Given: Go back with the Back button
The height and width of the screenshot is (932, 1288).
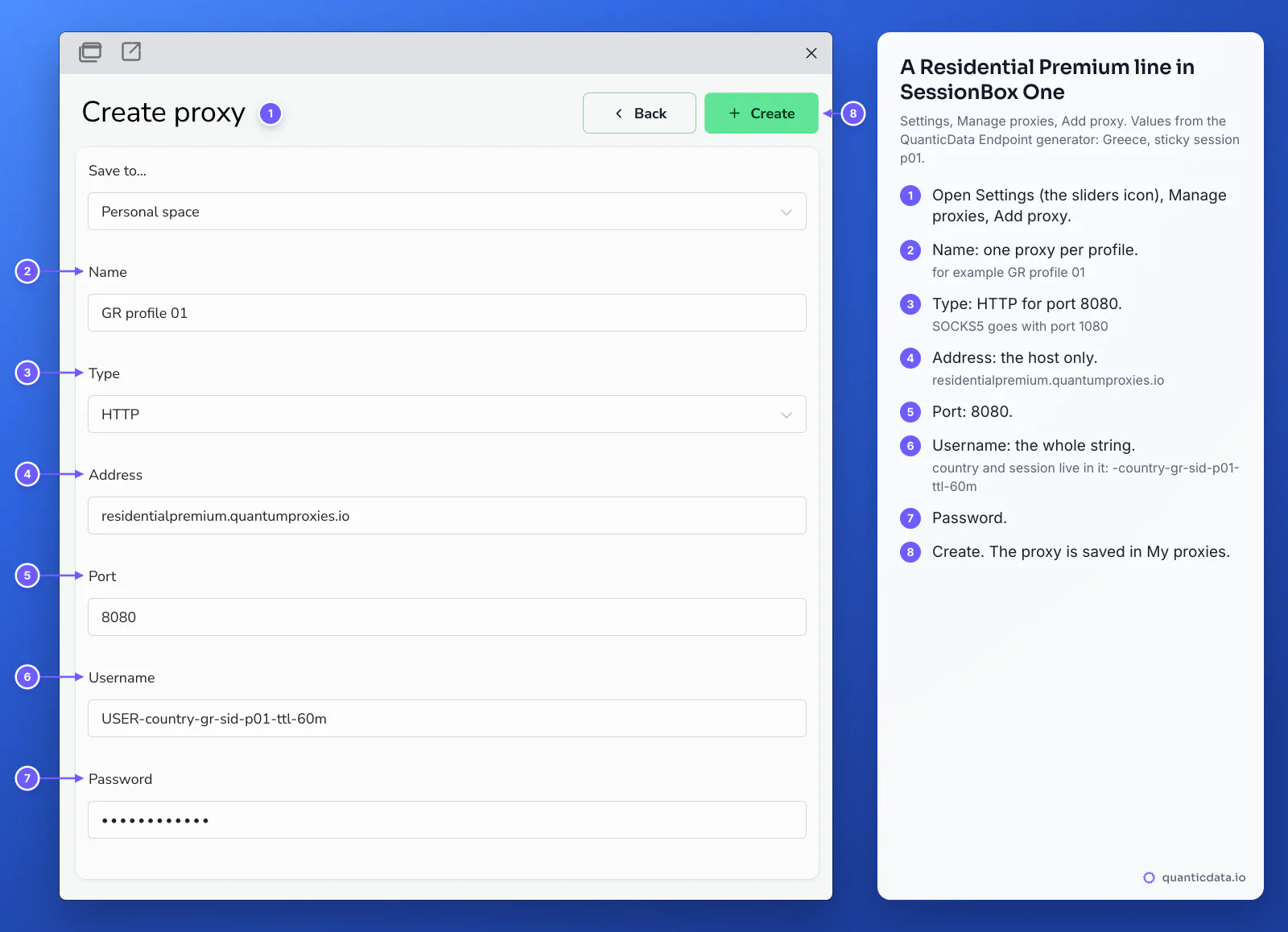Looking at the screenshot, I should pyautogui.click(x=639, y=113).
